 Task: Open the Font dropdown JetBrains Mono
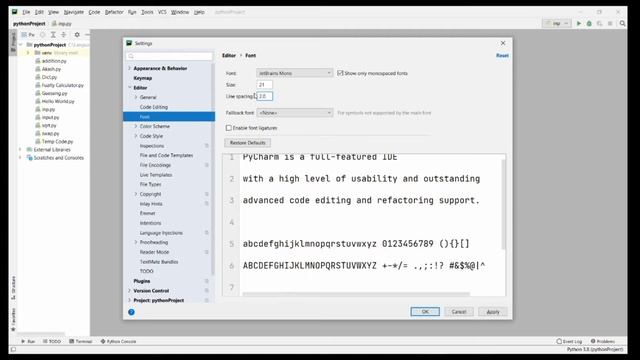pyautogui.click(x=294, y=73)
